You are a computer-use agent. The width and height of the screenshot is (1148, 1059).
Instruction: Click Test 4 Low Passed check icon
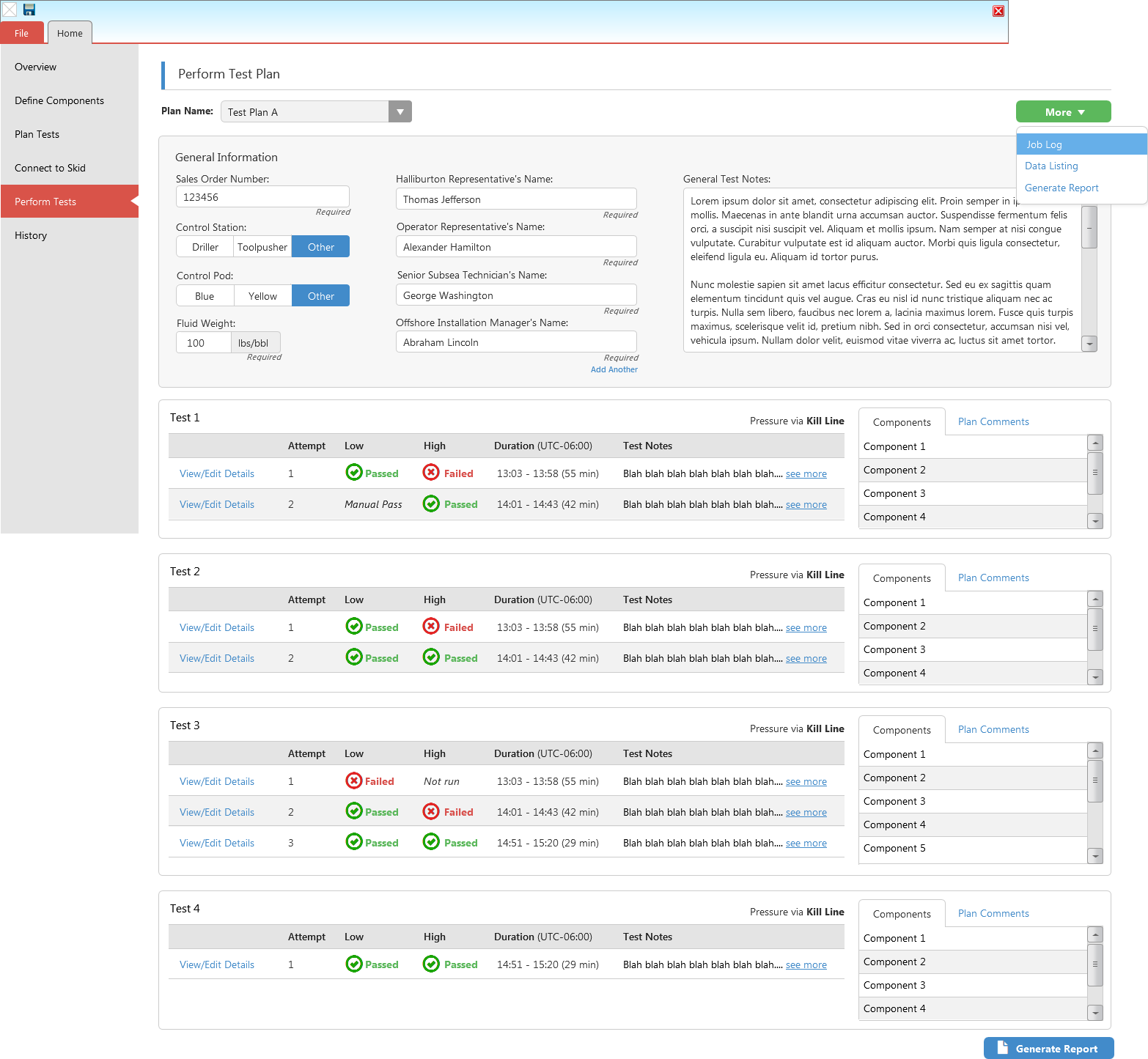tap(353, 964)
